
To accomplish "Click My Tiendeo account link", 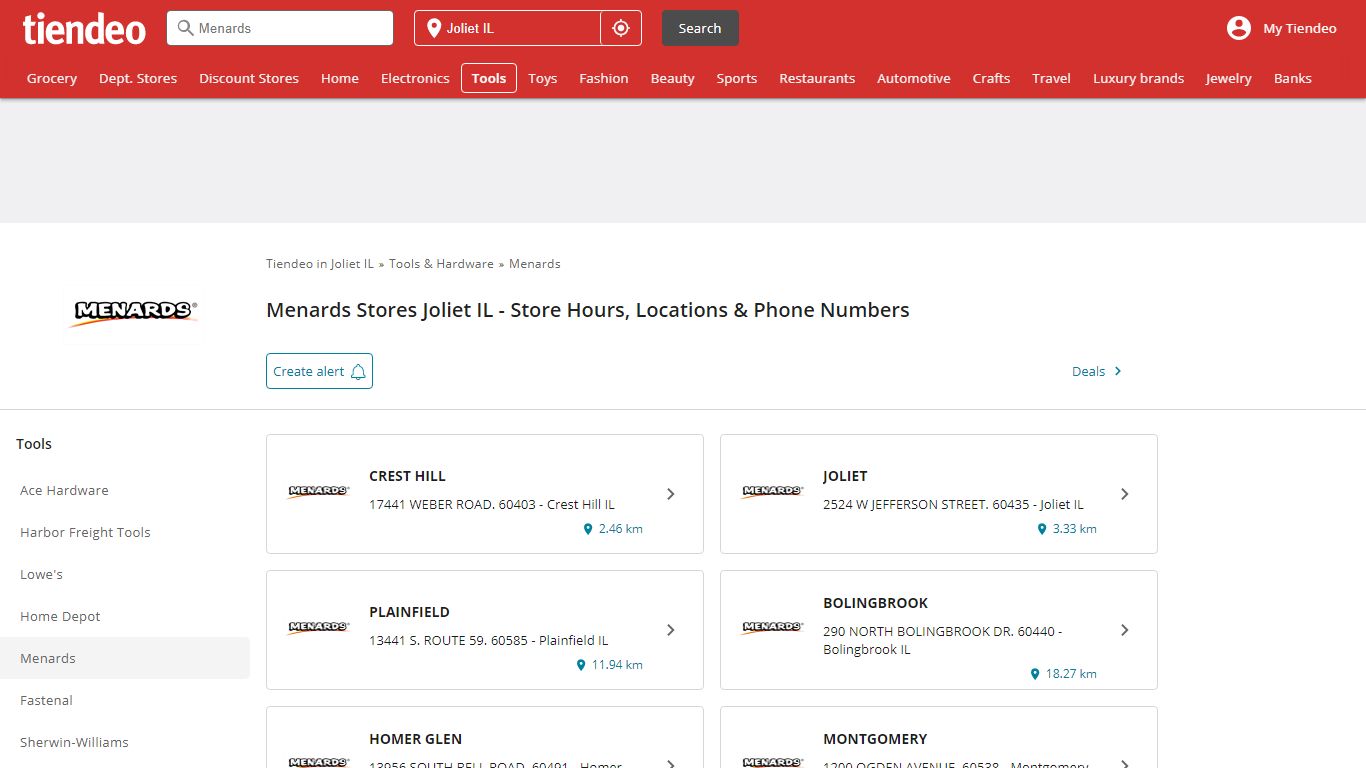I will point(1300,28).
